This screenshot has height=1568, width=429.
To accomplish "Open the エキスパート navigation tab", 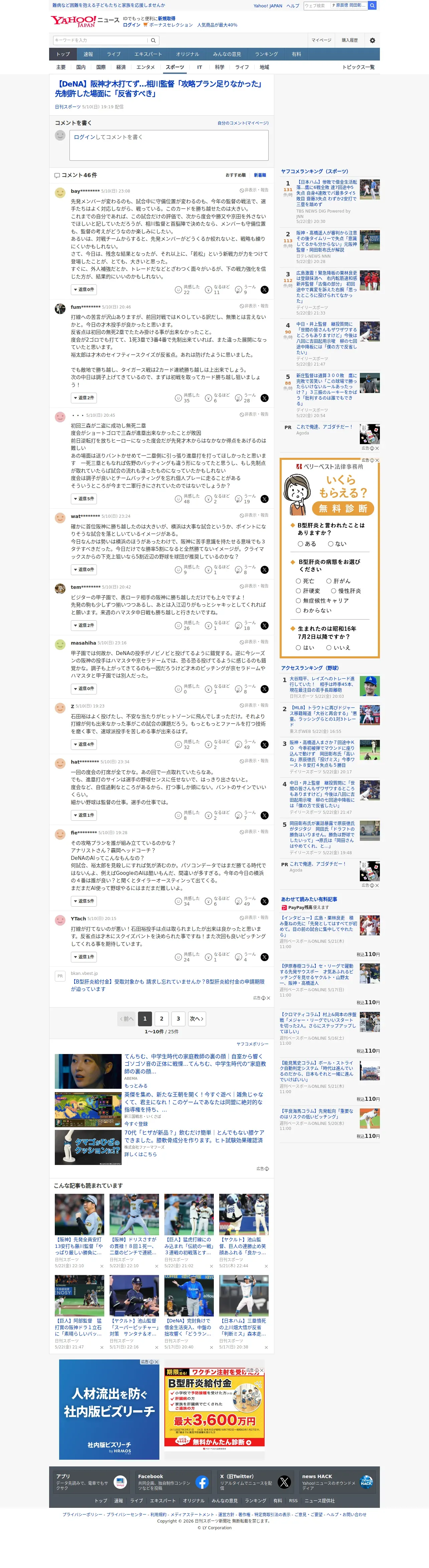I will point(148,54).
